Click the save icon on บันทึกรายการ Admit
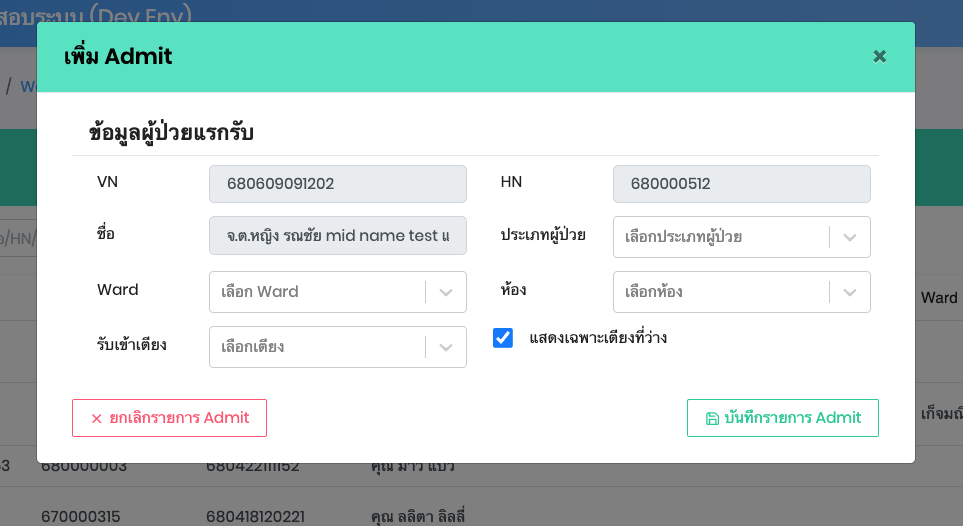The image size is (963, 526). coord(712,418)
